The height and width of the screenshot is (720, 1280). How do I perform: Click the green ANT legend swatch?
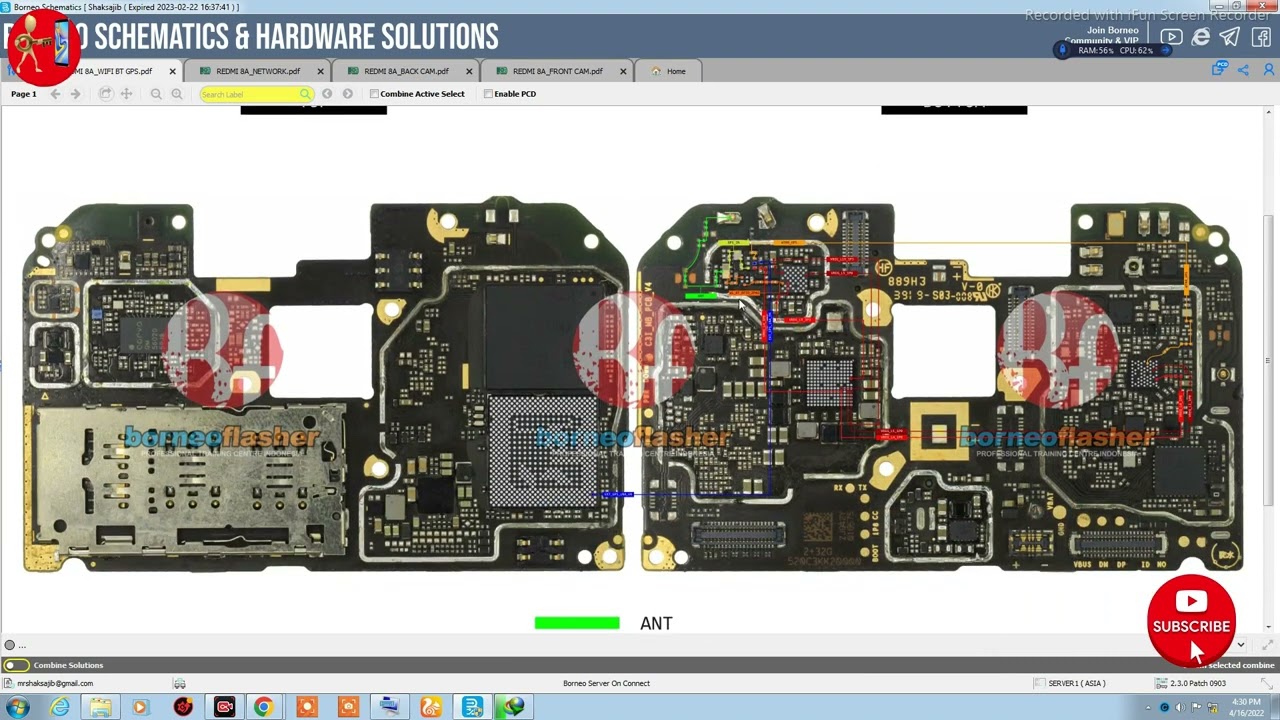(577, 623)
